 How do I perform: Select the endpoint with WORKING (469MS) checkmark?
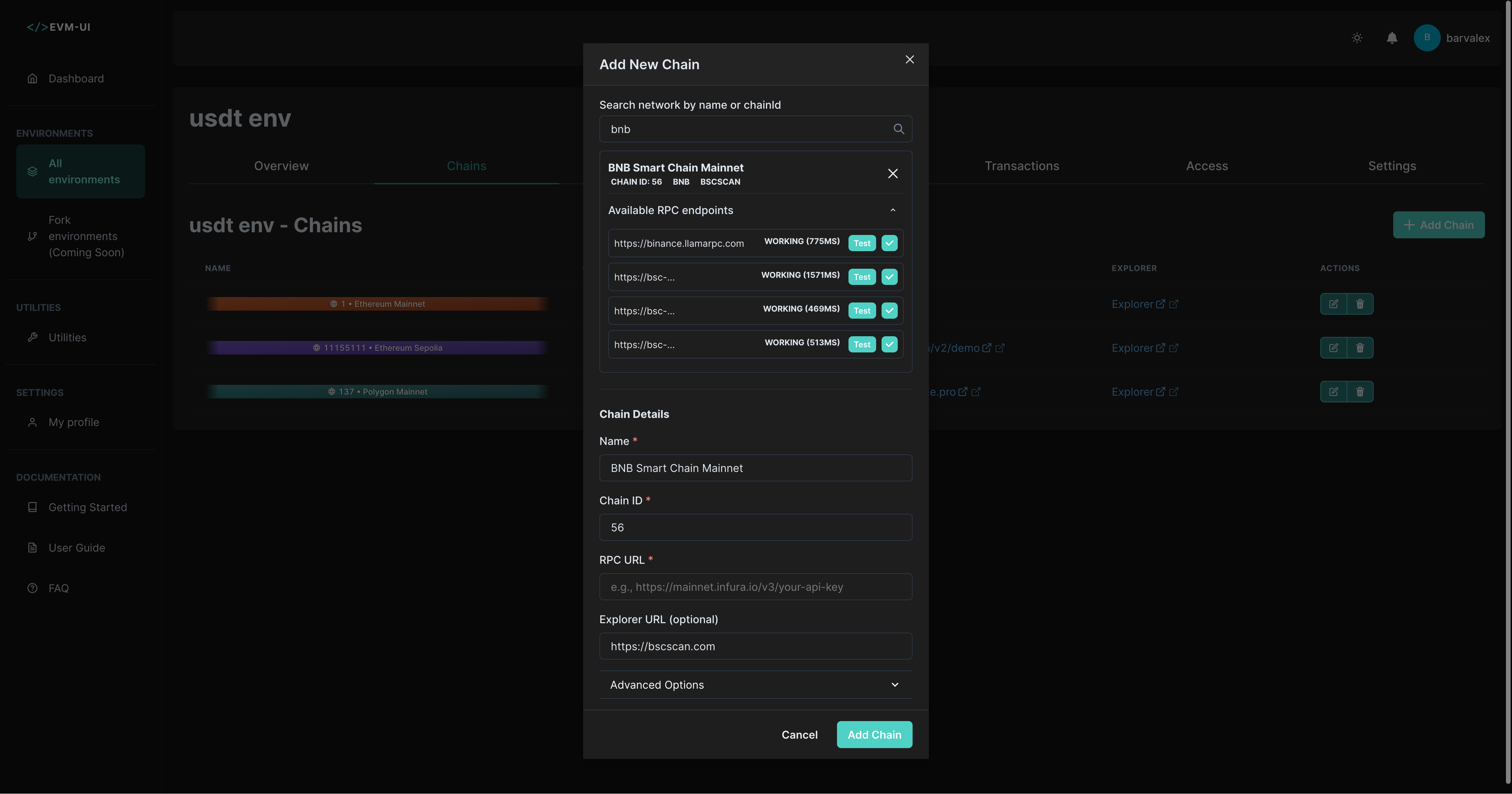click(x=889, y=311)
